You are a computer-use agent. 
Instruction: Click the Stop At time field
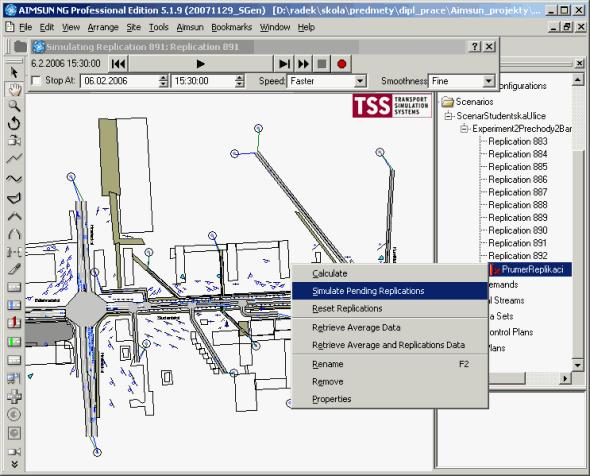203,81
